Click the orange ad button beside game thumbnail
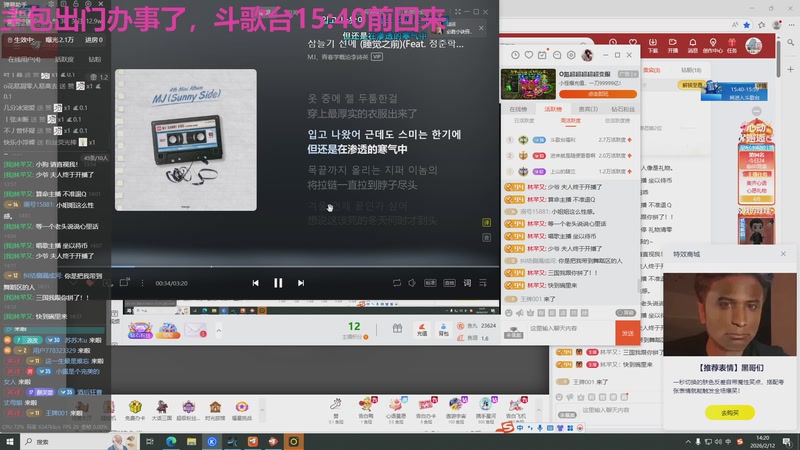 598,94
